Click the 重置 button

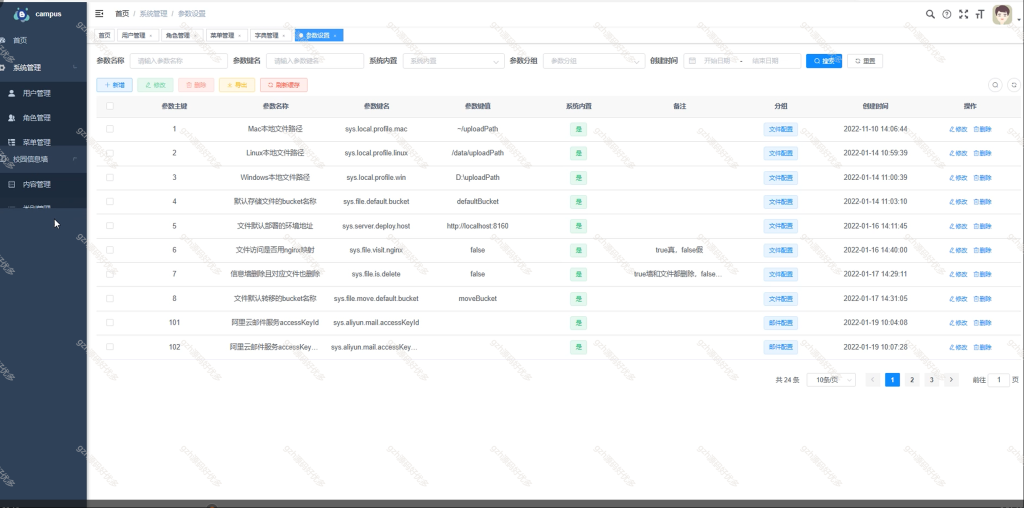[x=865, y=61]
